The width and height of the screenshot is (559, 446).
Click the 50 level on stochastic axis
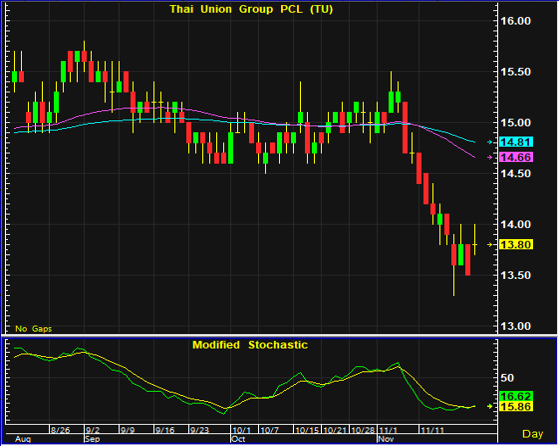click(507, 378)
